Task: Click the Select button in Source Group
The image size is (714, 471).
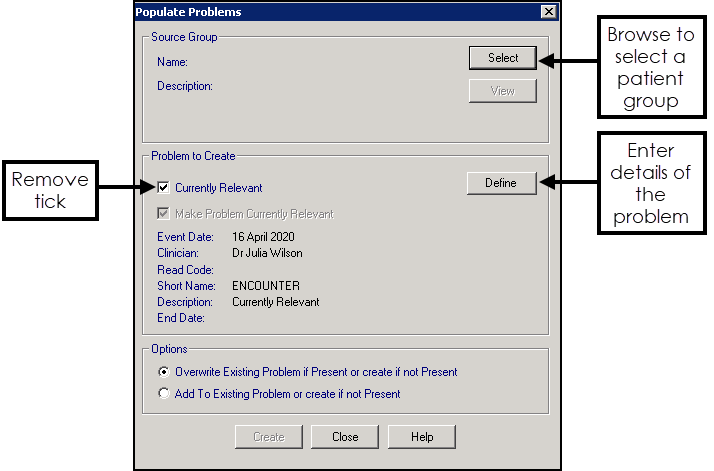Action: tap(502, 58)
